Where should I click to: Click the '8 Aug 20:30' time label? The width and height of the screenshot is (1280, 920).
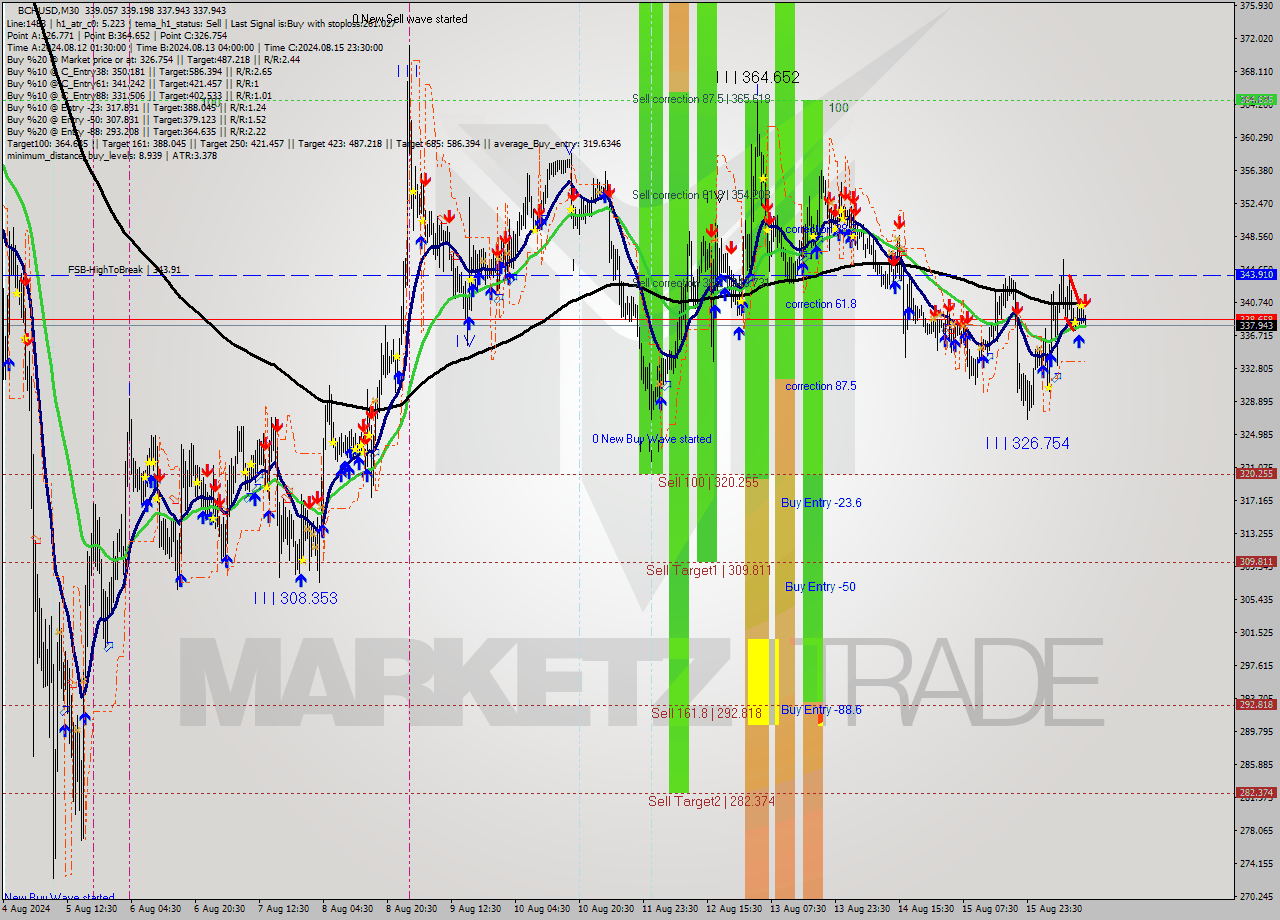412,909
